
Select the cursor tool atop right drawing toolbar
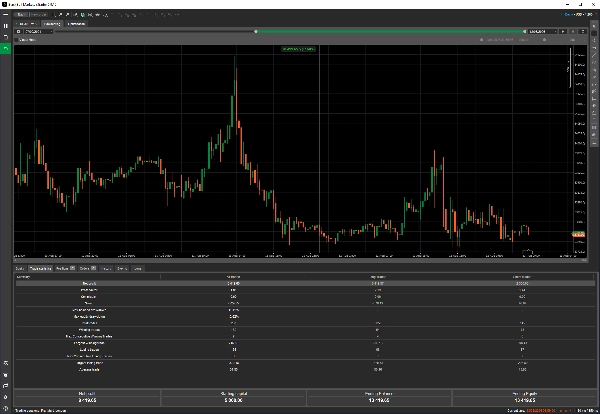pyautogui.click(x=594, y=26)
